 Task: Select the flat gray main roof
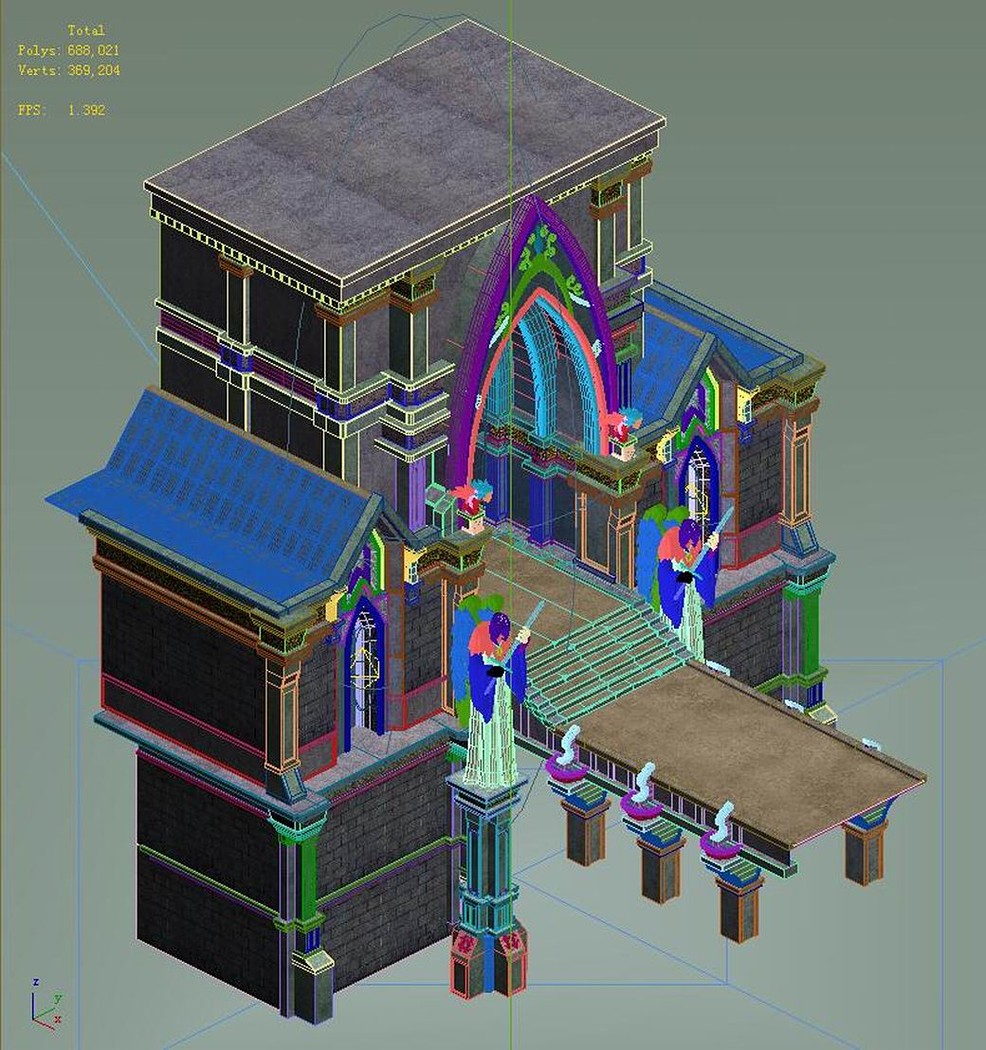[x=405, y=151]
